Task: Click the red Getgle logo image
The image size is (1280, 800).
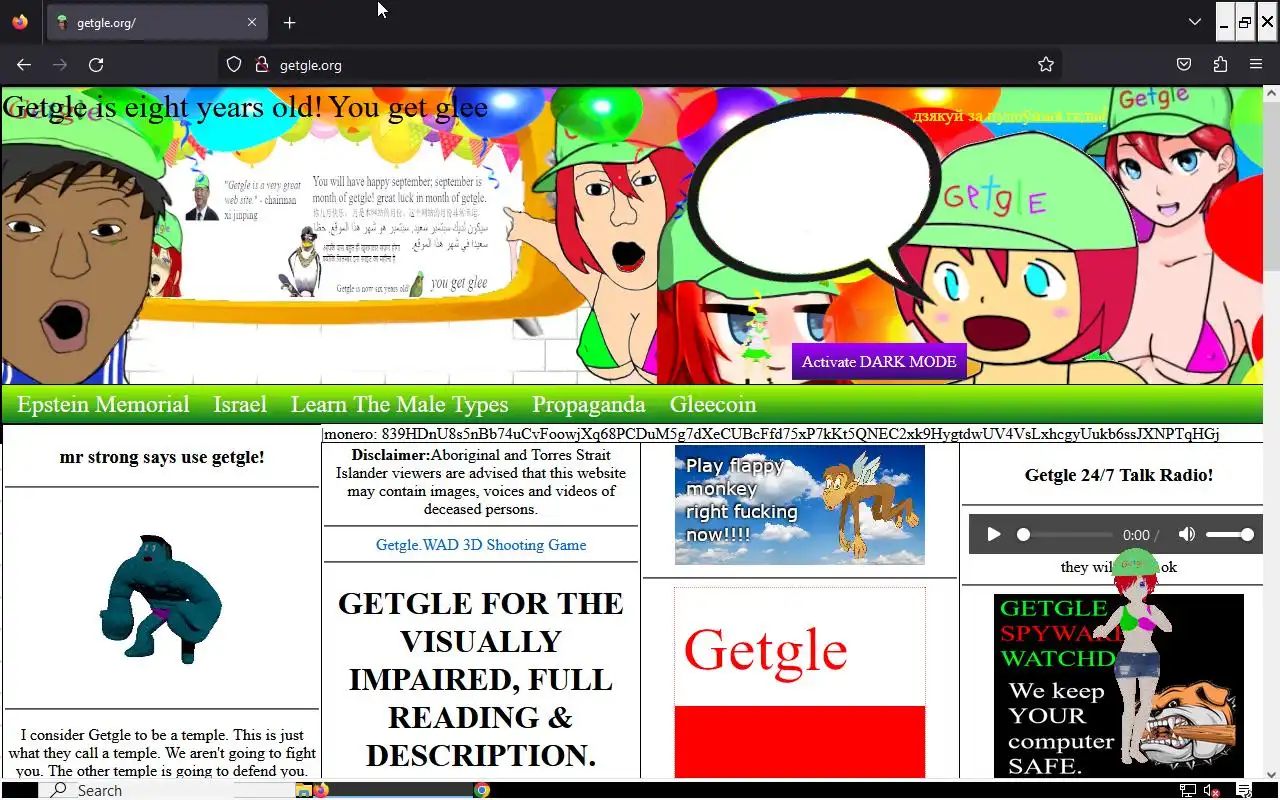Action: coord(800,682)
